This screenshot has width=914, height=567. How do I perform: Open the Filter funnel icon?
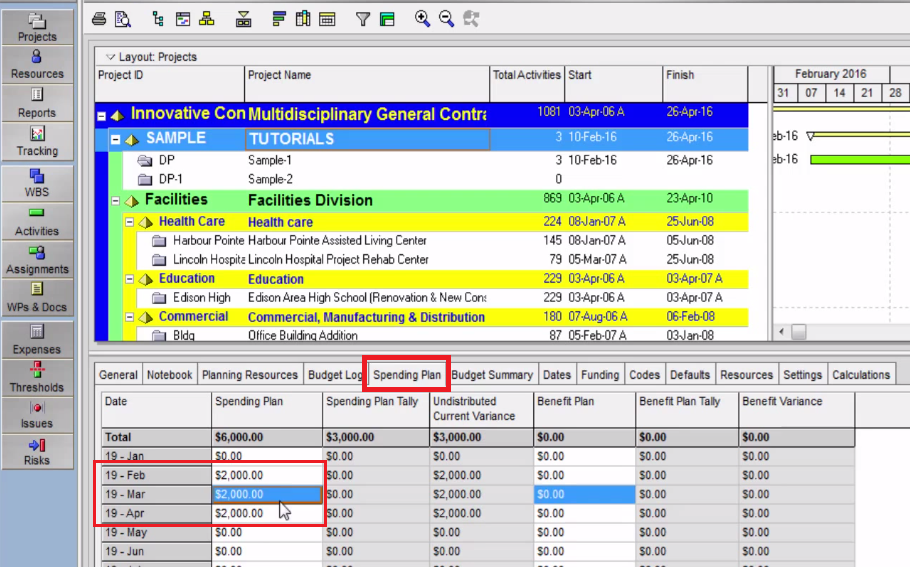point(363,19)
